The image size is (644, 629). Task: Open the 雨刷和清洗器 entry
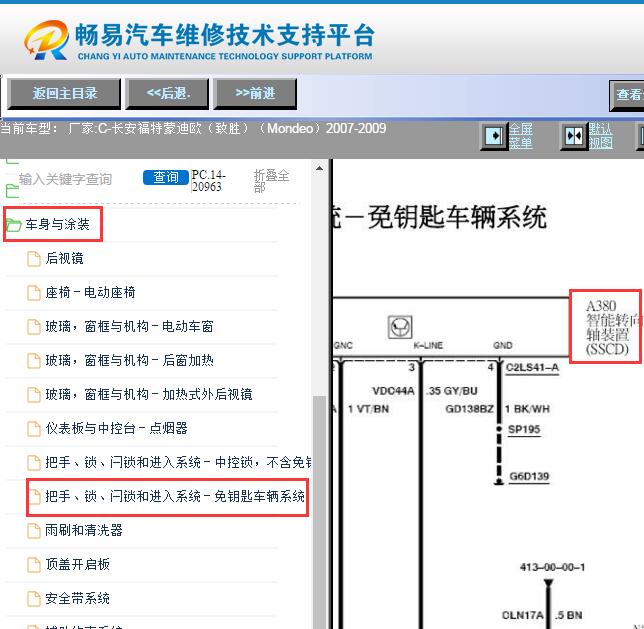click(x=84, y=530)
